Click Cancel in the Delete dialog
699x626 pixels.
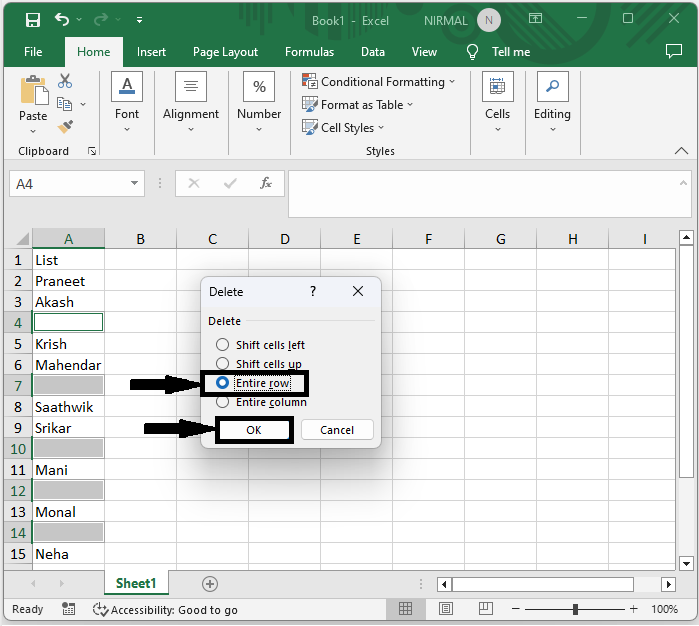point(337,430)
